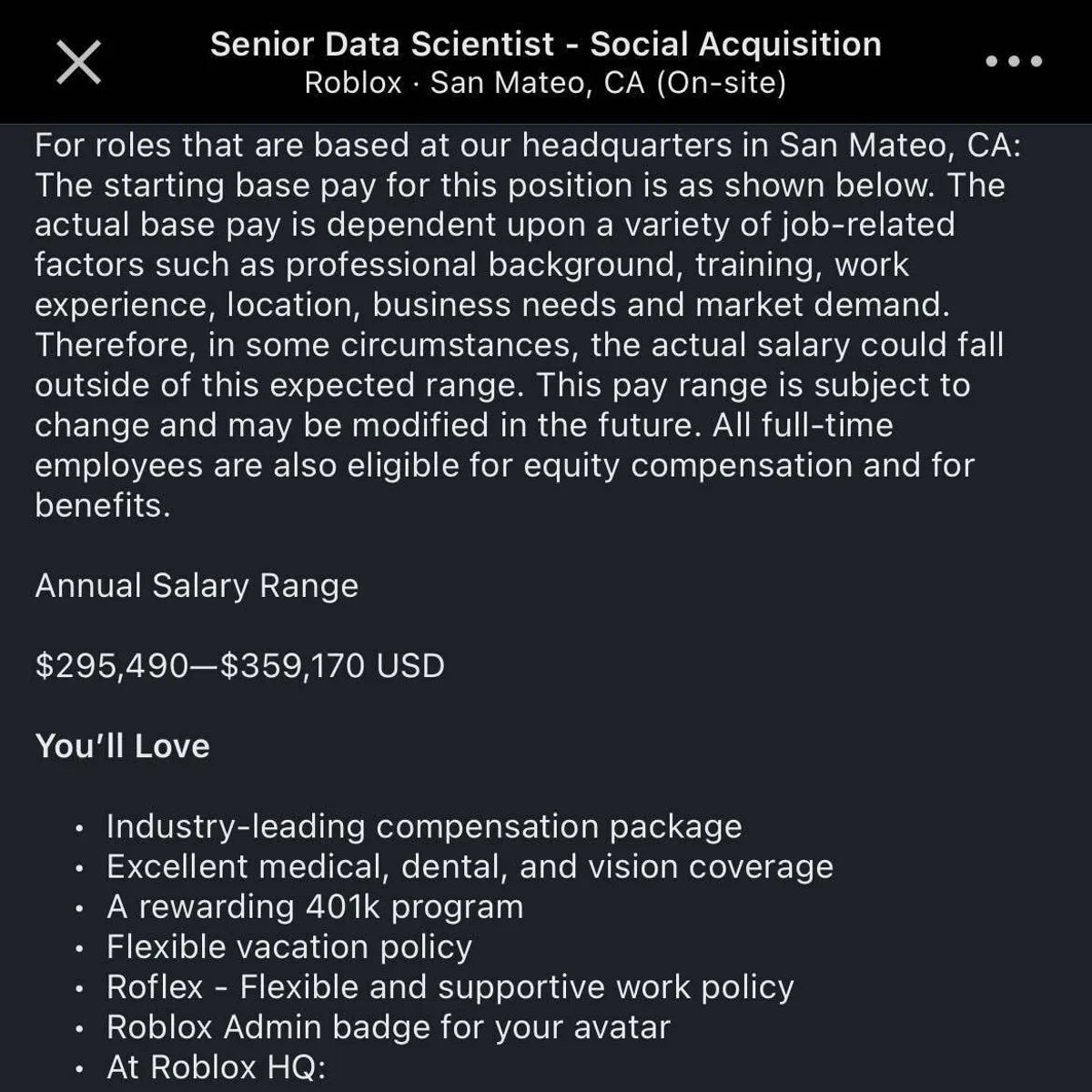Select the Industry-leading compensation package bullet
The image size is (1092, 1092).
(x=424, y=826)
